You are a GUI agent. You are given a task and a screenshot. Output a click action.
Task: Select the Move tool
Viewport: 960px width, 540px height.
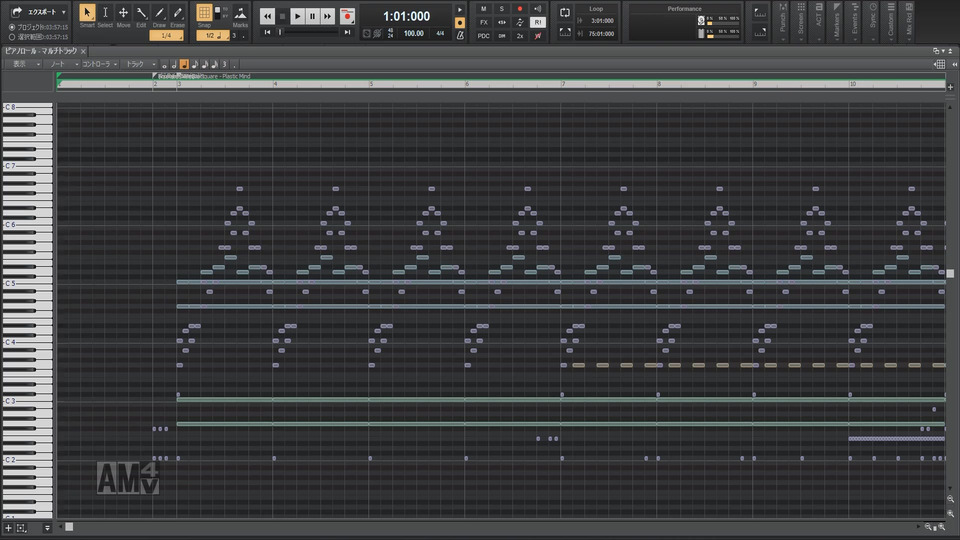pos(123,13)
